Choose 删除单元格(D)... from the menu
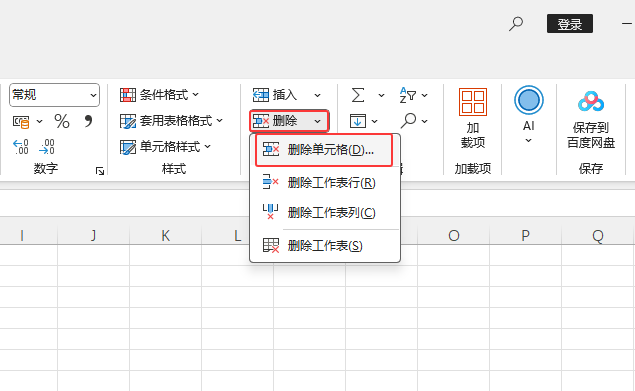The image size is (635, 391). 324,150
